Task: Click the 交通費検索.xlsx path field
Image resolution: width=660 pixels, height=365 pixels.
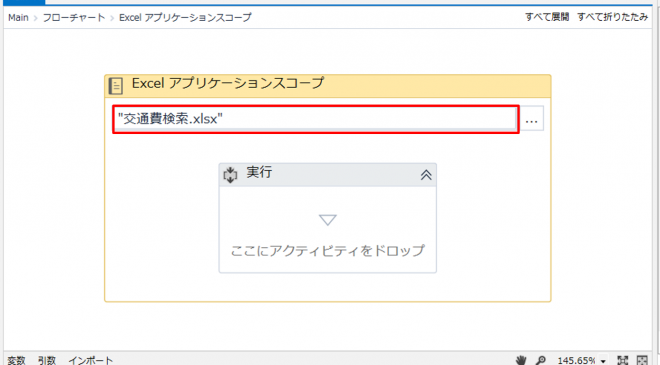Action: pos(316,119)
